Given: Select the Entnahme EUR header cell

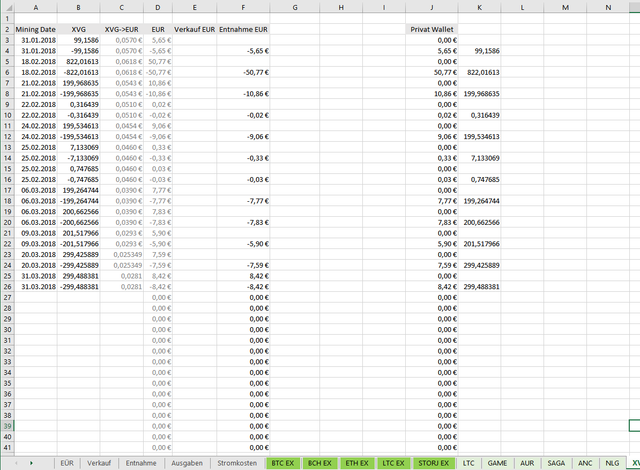Looking at the screenshot, I should (244, 29).
